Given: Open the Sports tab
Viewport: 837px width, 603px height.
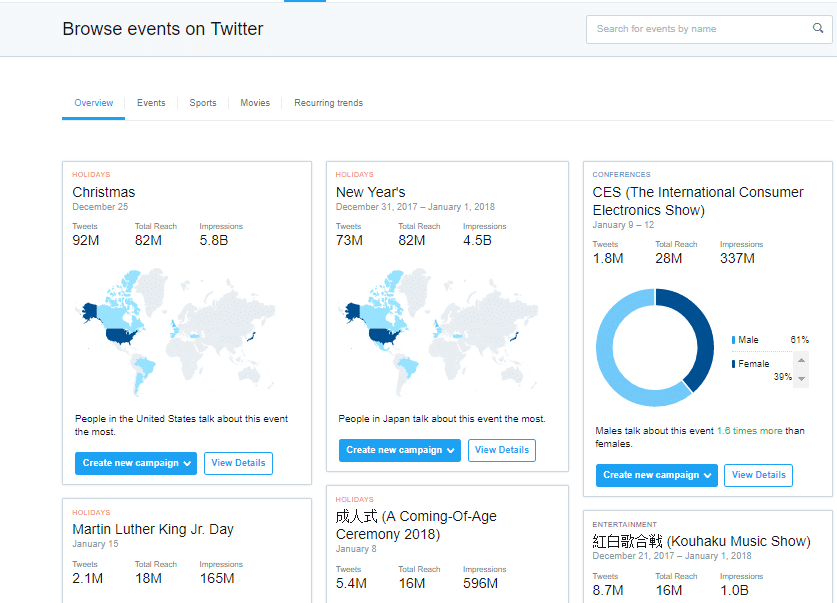Looking at the screenshot, I should point(203,103).
